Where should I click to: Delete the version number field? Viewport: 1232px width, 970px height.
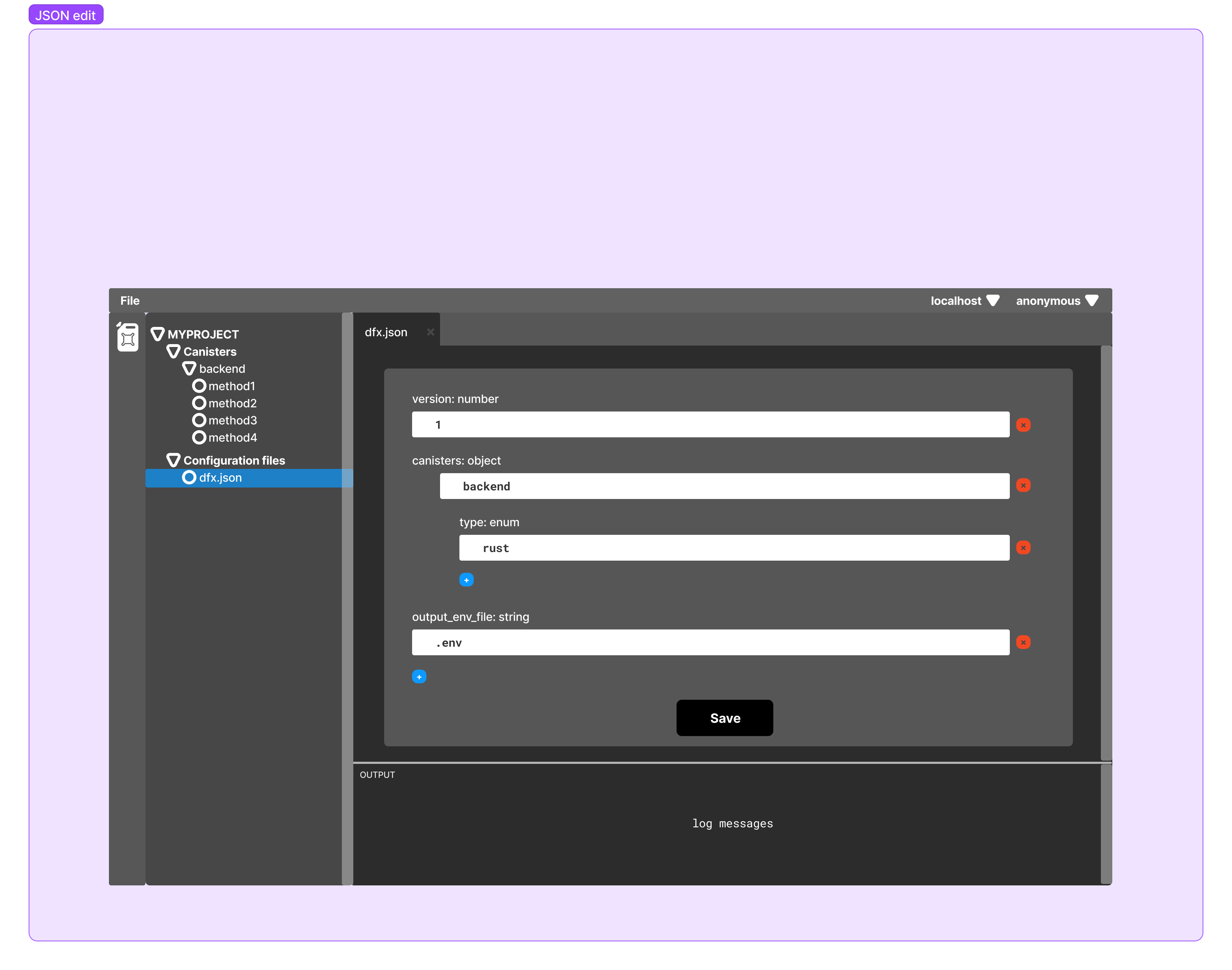(x=1023, y=425)
